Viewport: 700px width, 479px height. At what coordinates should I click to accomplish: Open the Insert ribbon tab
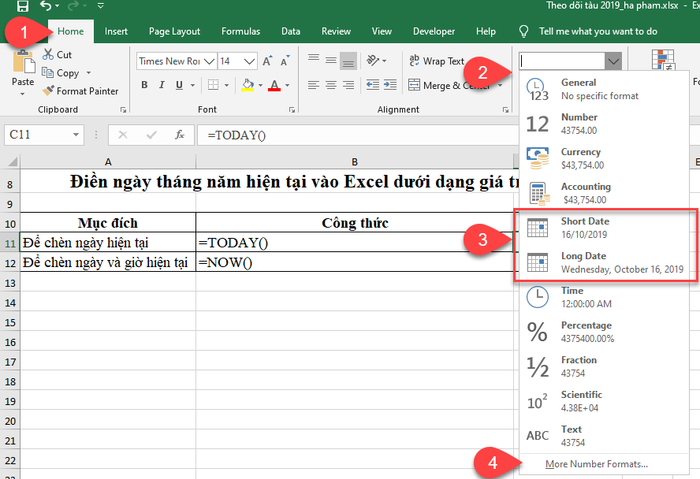(116, 31)
